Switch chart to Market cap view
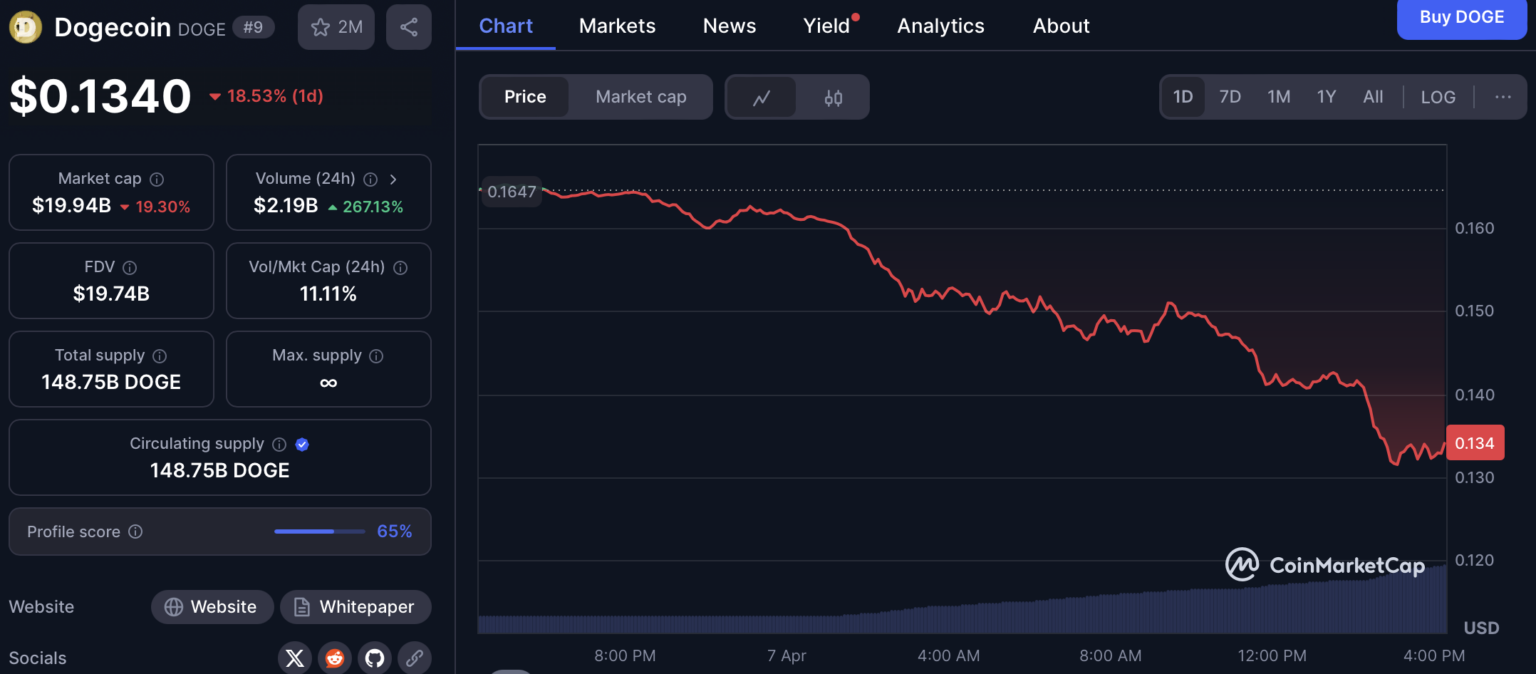 tap(640, 96)
